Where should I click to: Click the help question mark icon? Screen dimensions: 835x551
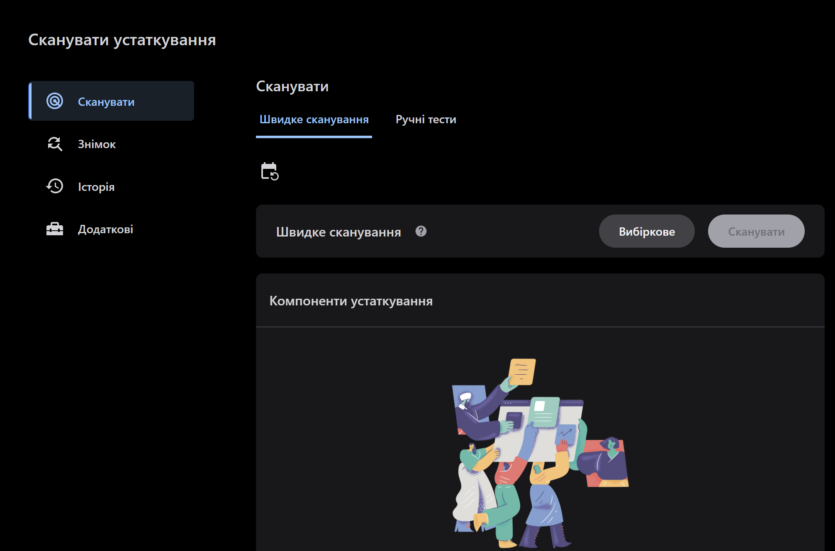421,231
